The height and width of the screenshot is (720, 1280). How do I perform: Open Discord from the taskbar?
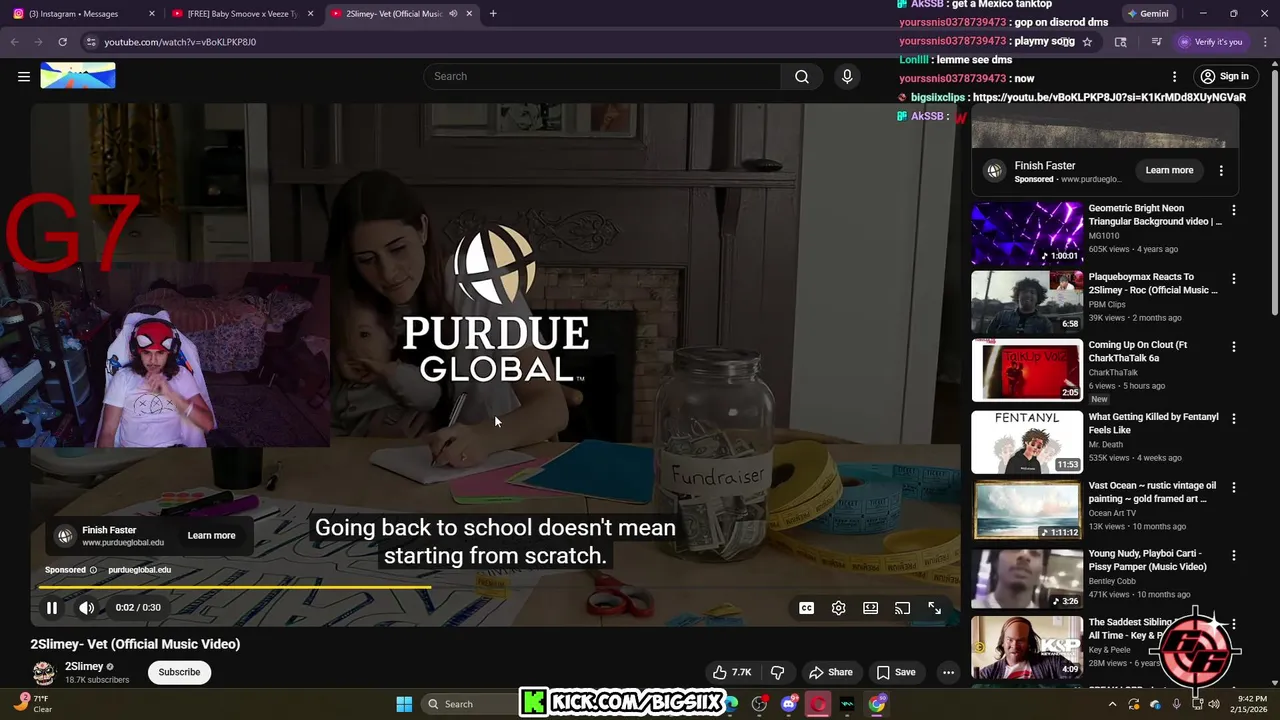(x=789, y=704)
